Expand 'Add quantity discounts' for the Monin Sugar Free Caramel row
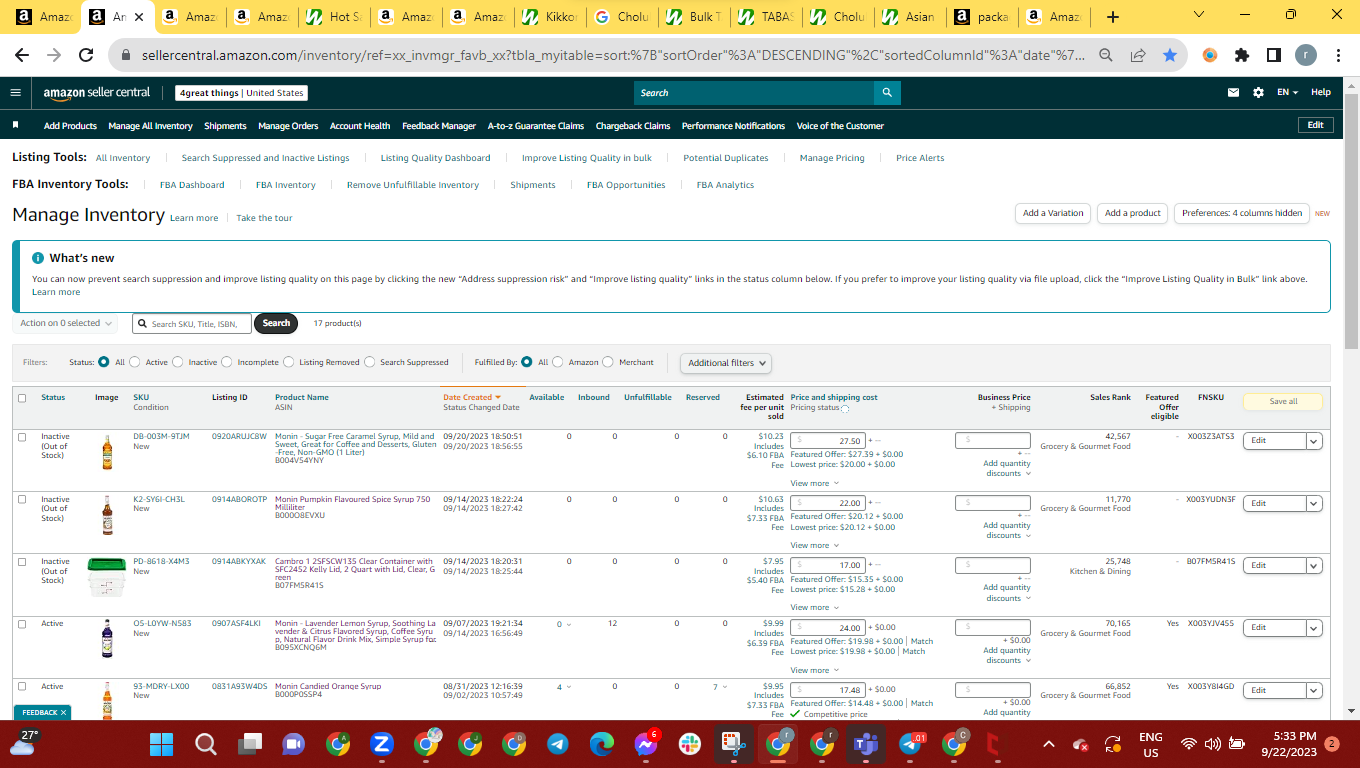 click(1006, 468)
